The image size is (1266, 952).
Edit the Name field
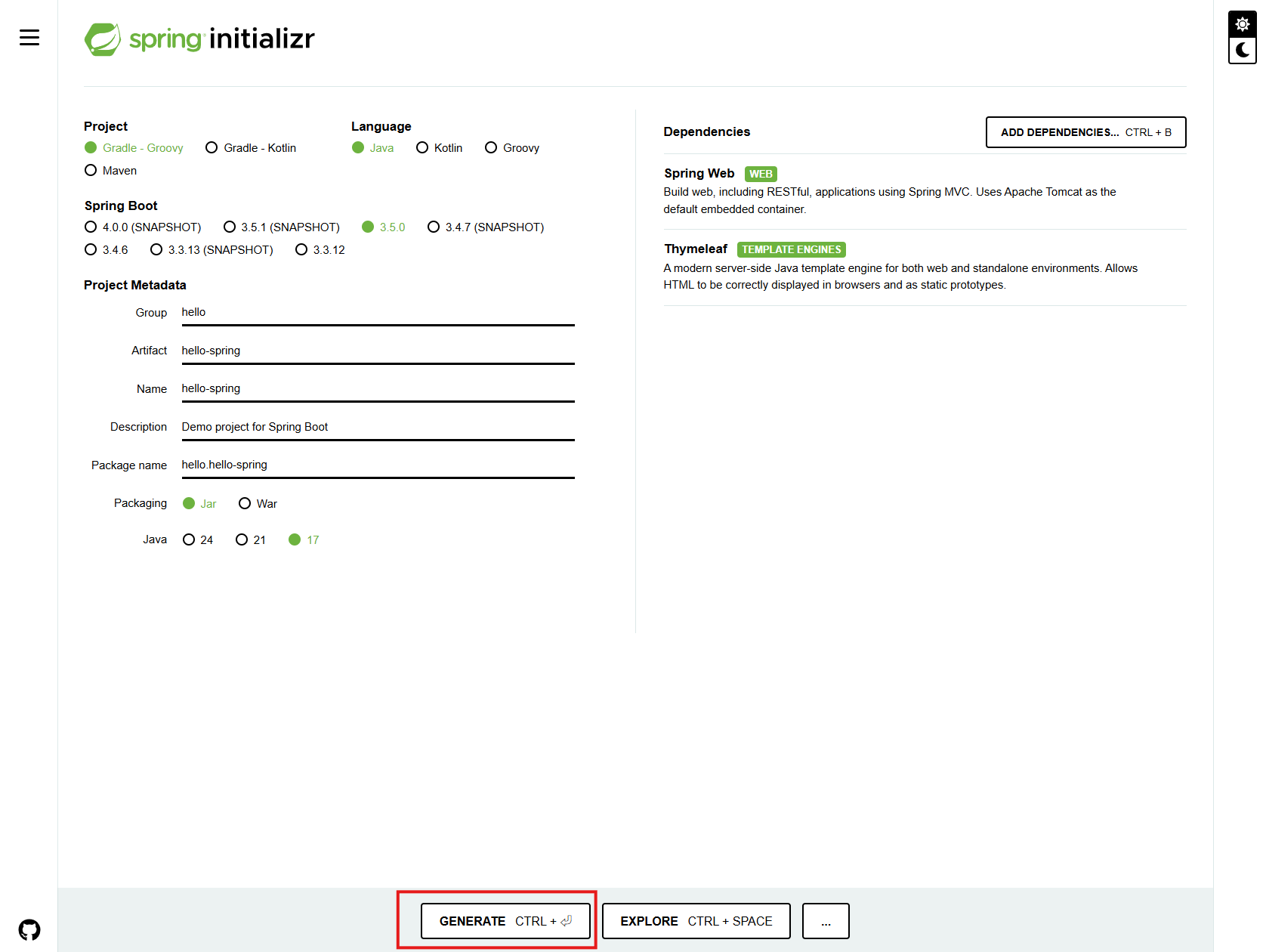pyautogui.click(x=378, y=389)
